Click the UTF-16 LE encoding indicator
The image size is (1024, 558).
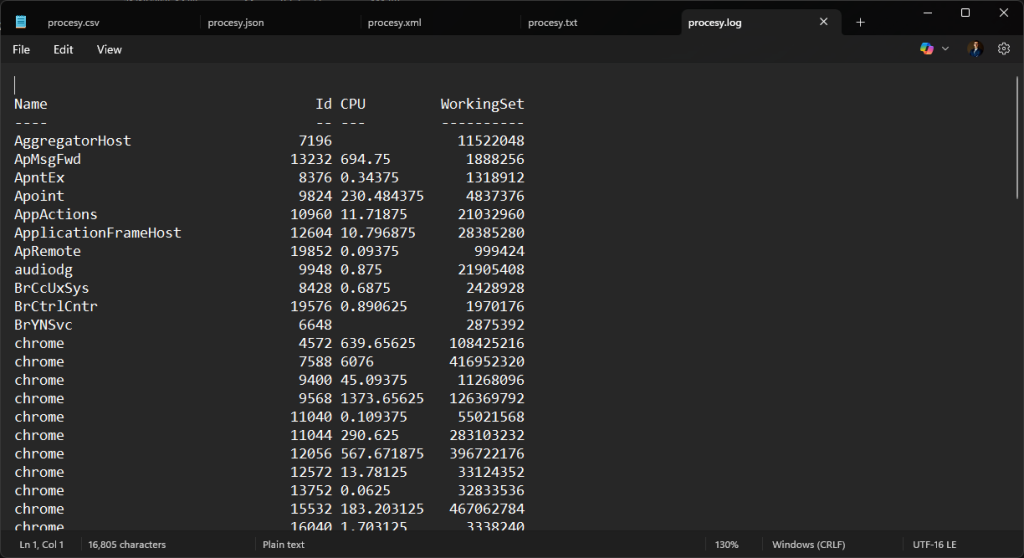click(x=934, y=545)
